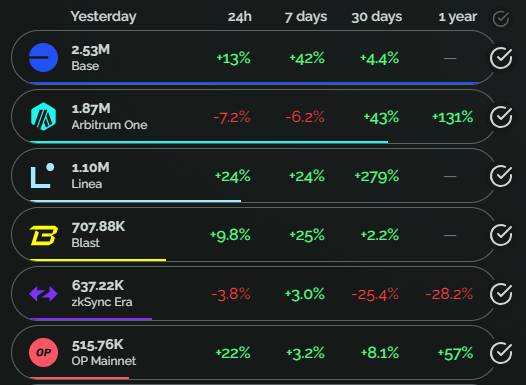Screen dimensions: 526x385
Task: Toggle the Blast row checkmark
Action: click(x=501, y=235)
